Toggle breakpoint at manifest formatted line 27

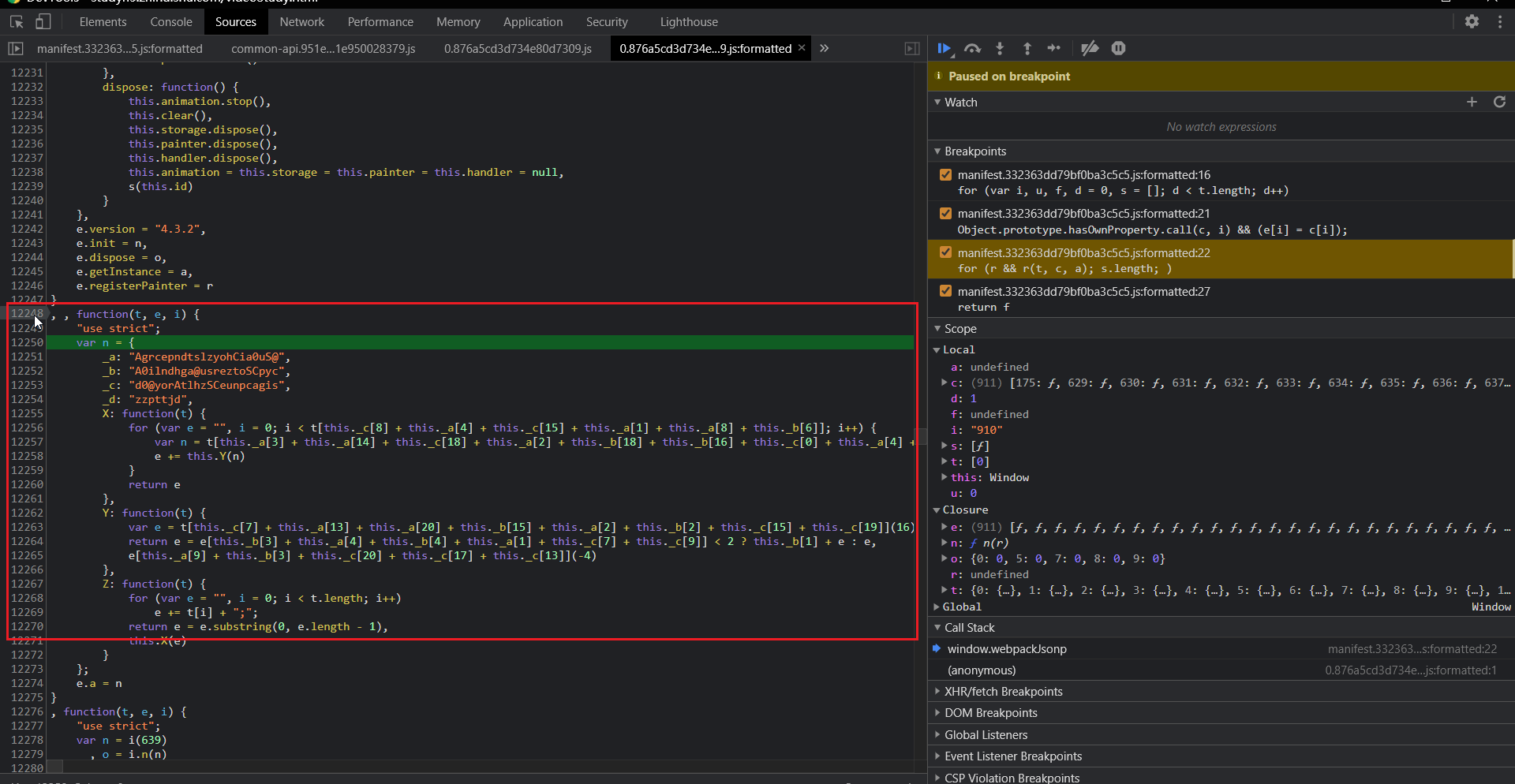click(945, 292)
